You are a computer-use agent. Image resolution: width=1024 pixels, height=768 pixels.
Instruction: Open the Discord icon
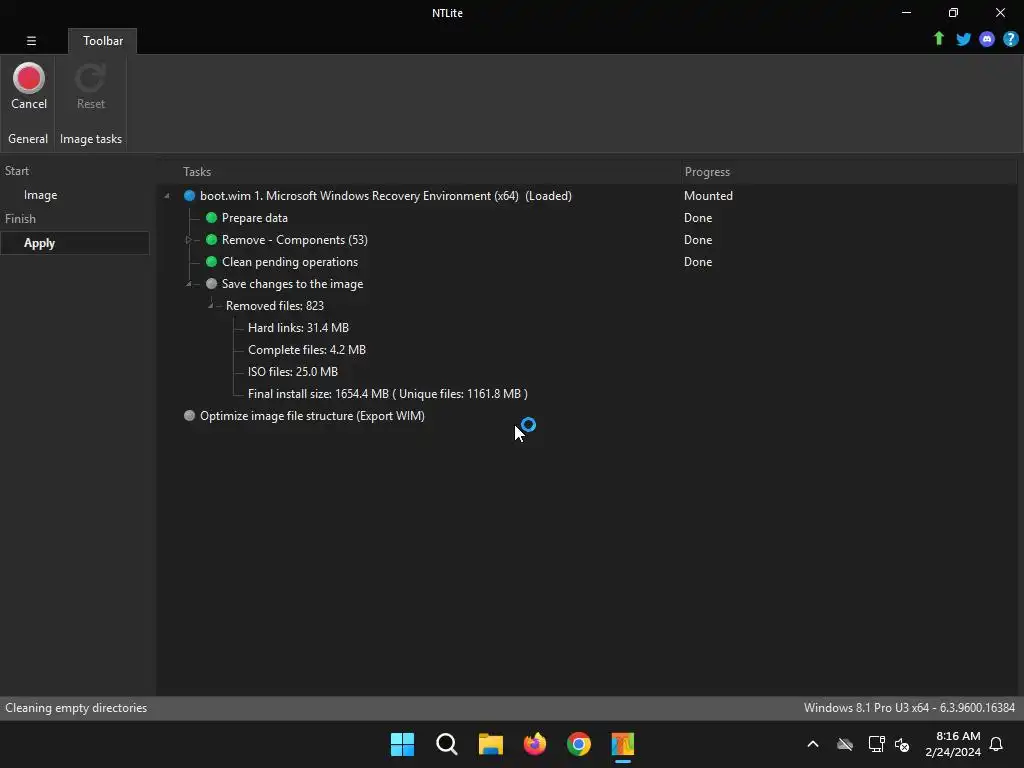tap(987, 39)
